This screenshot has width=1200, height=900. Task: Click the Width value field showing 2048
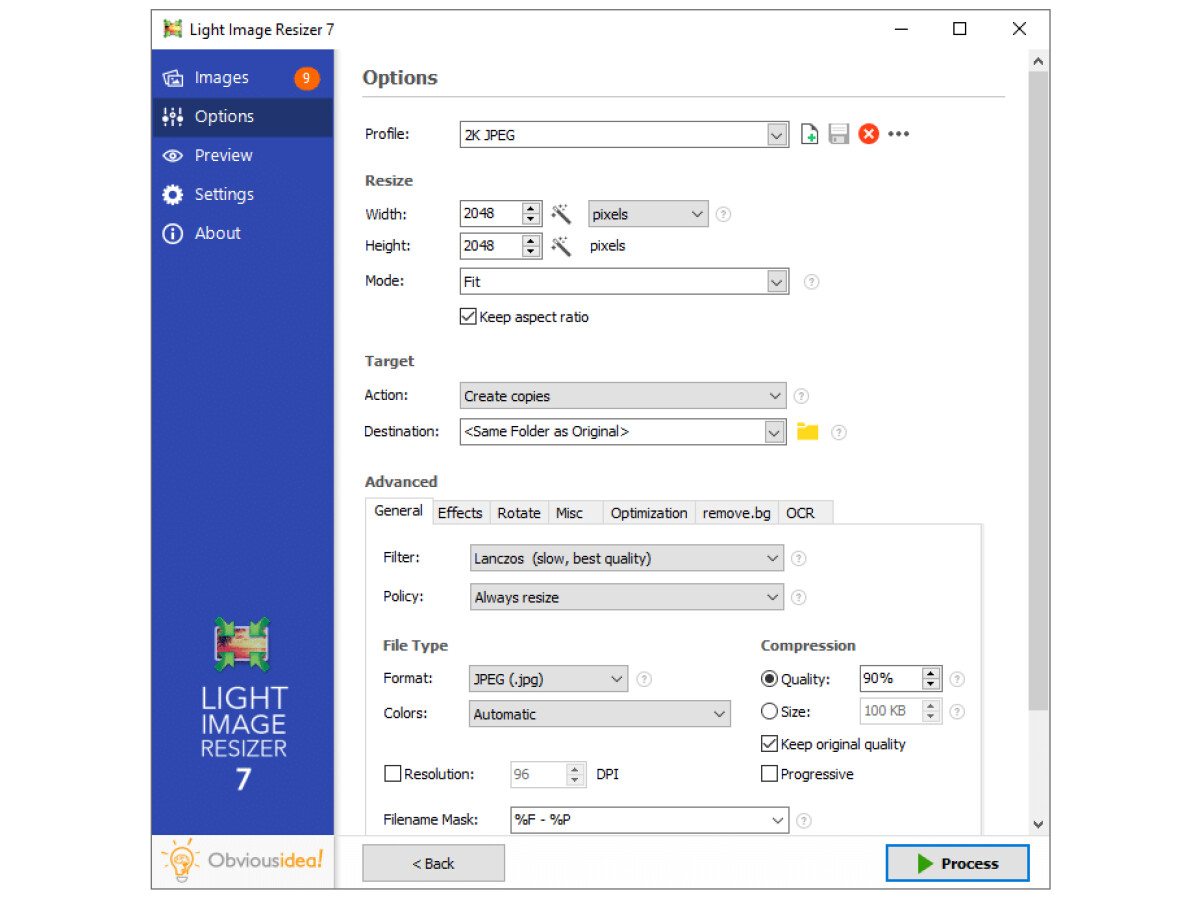click(491, 214)
